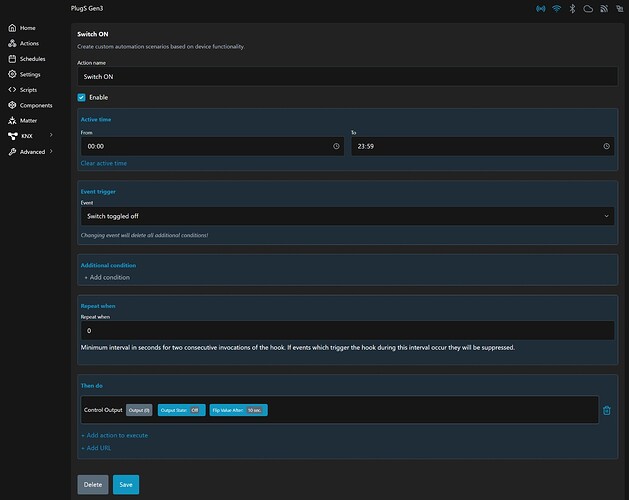Click the Bluetooth status icon
629x500 pixels.
click(x=572, y=8)
